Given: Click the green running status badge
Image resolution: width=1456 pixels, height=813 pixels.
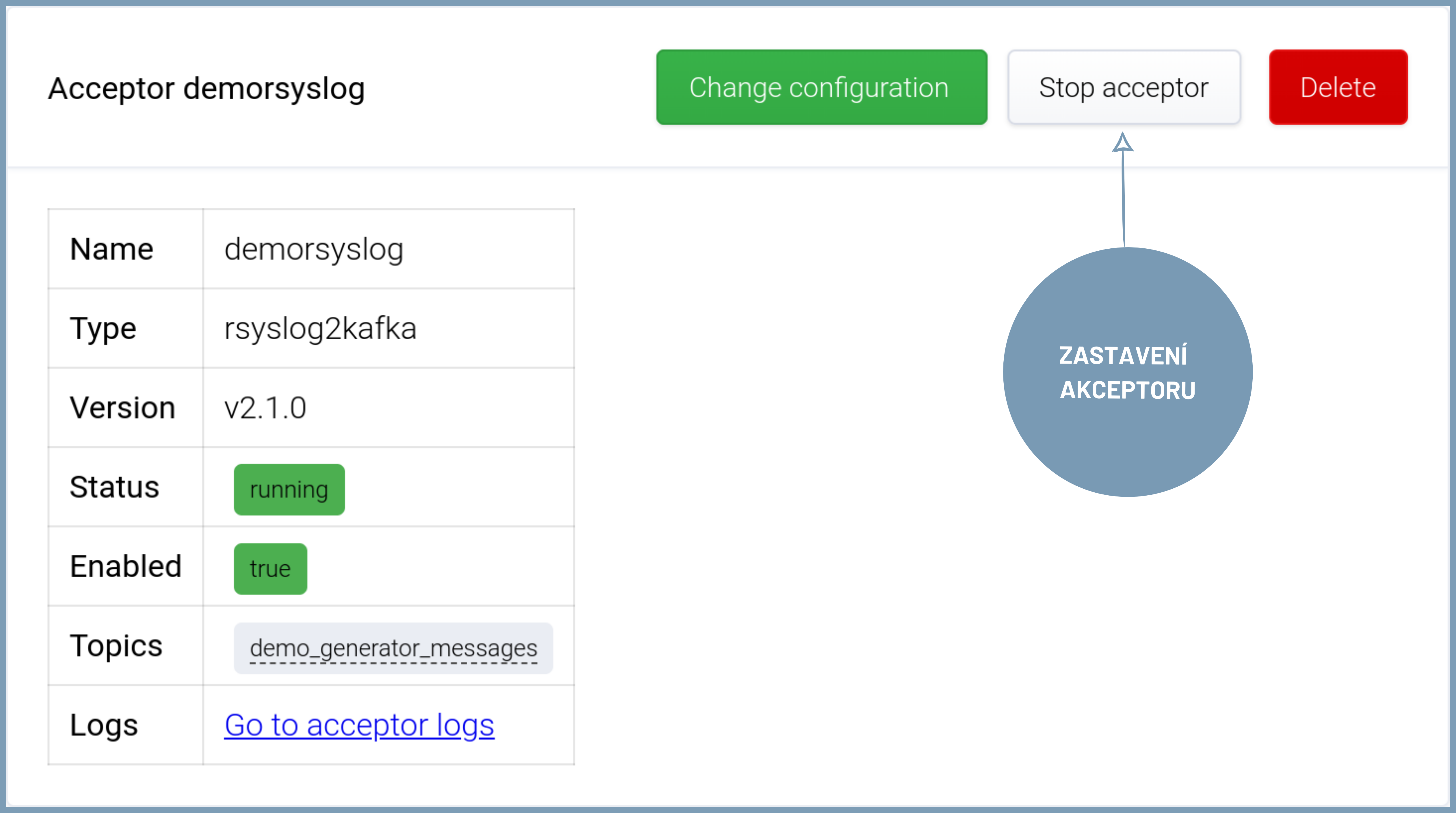Looking at the screenshot, I should coord(289,489).
